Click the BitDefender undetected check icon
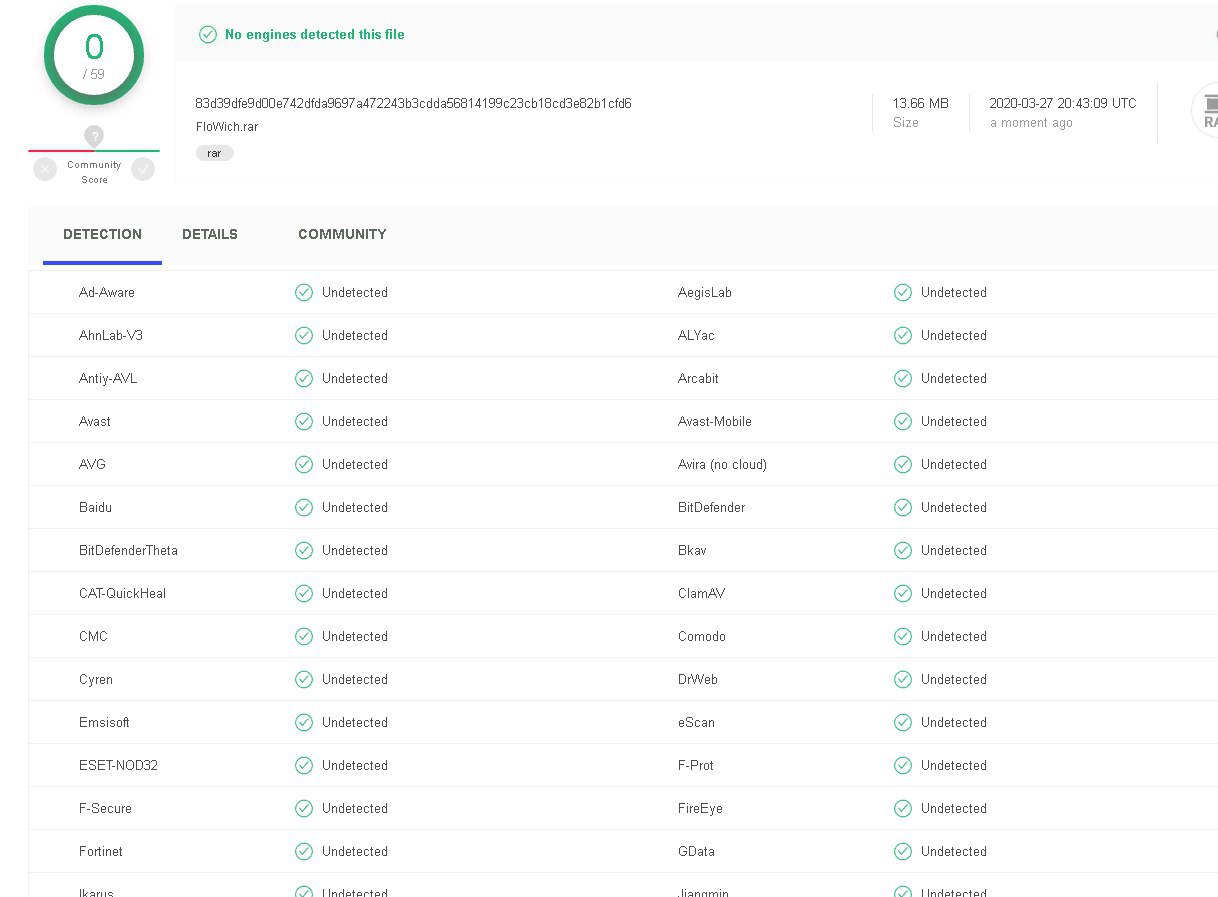 pyautogui.click(x=903, y=507)
